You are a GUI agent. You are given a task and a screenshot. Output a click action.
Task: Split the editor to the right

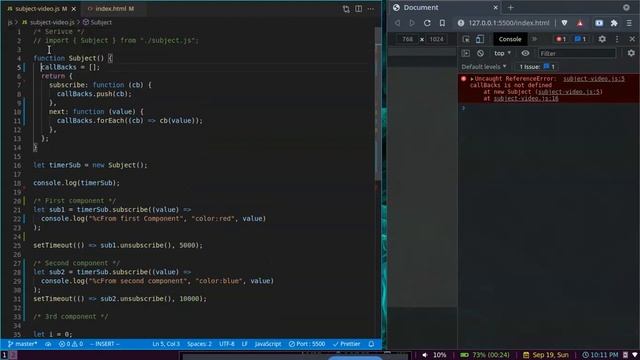pos(358,9)
